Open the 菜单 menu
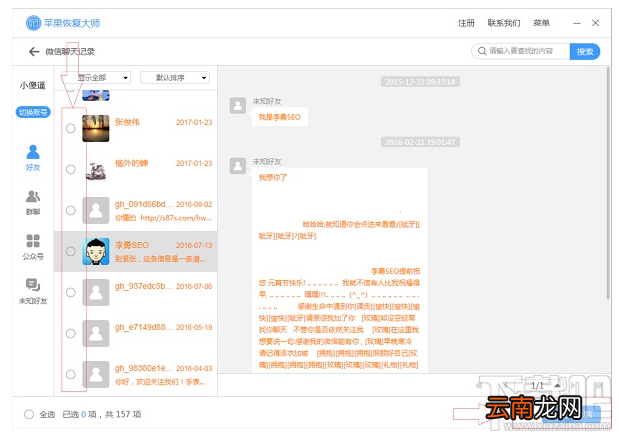Viewport: 619px width, 436px height. 541,23
